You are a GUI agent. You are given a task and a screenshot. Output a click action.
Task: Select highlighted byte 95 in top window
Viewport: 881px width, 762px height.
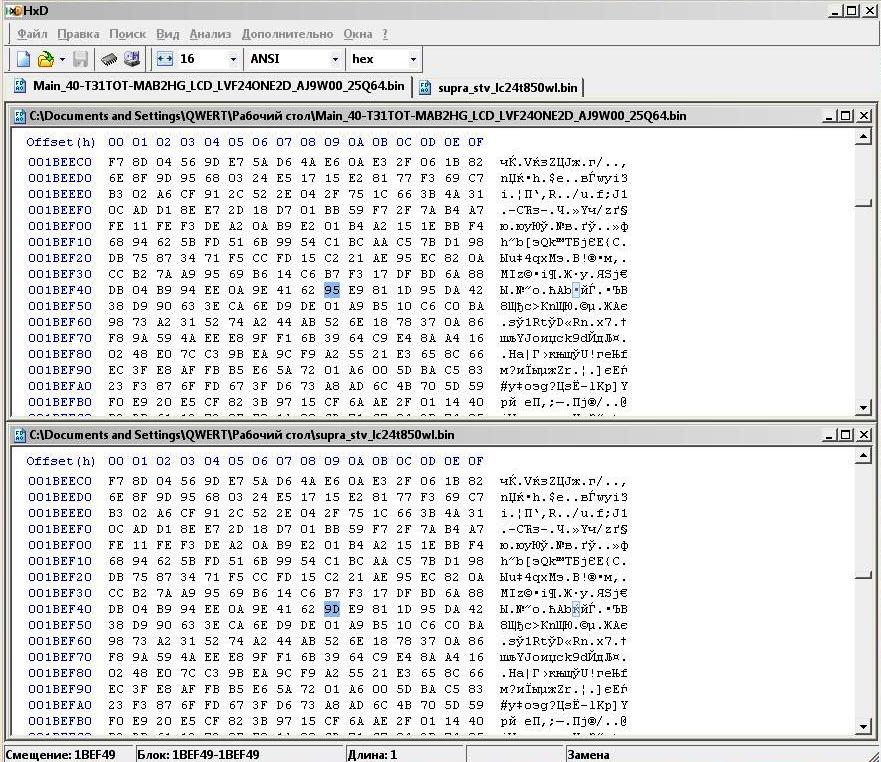332,290
